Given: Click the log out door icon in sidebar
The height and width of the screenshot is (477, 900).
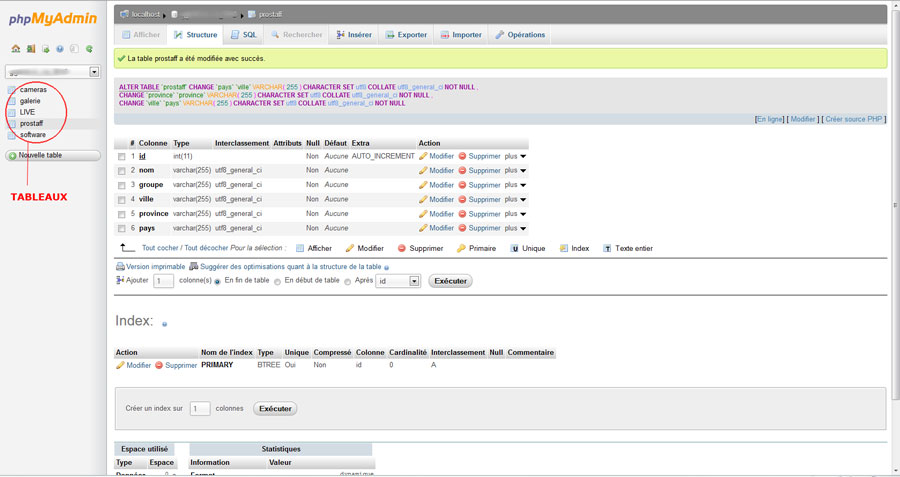Looking at the screenshot, I should 31,49.
